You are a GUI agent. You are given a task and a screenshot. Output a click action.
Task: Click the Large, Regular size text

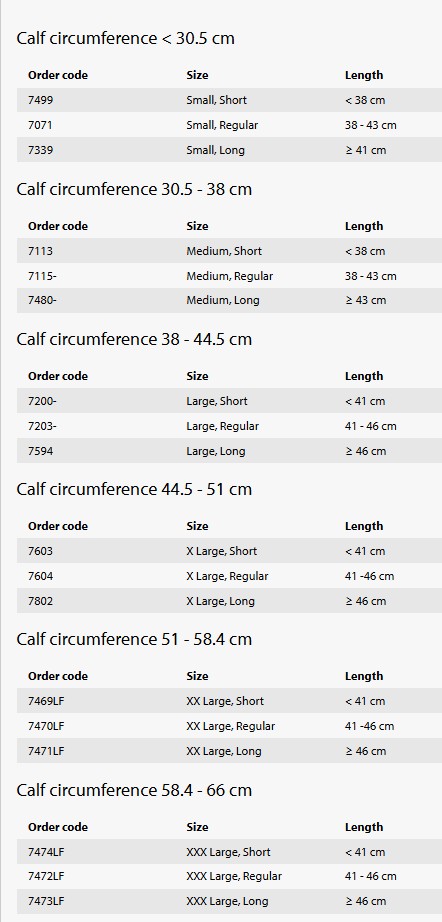tap(222, 426)
